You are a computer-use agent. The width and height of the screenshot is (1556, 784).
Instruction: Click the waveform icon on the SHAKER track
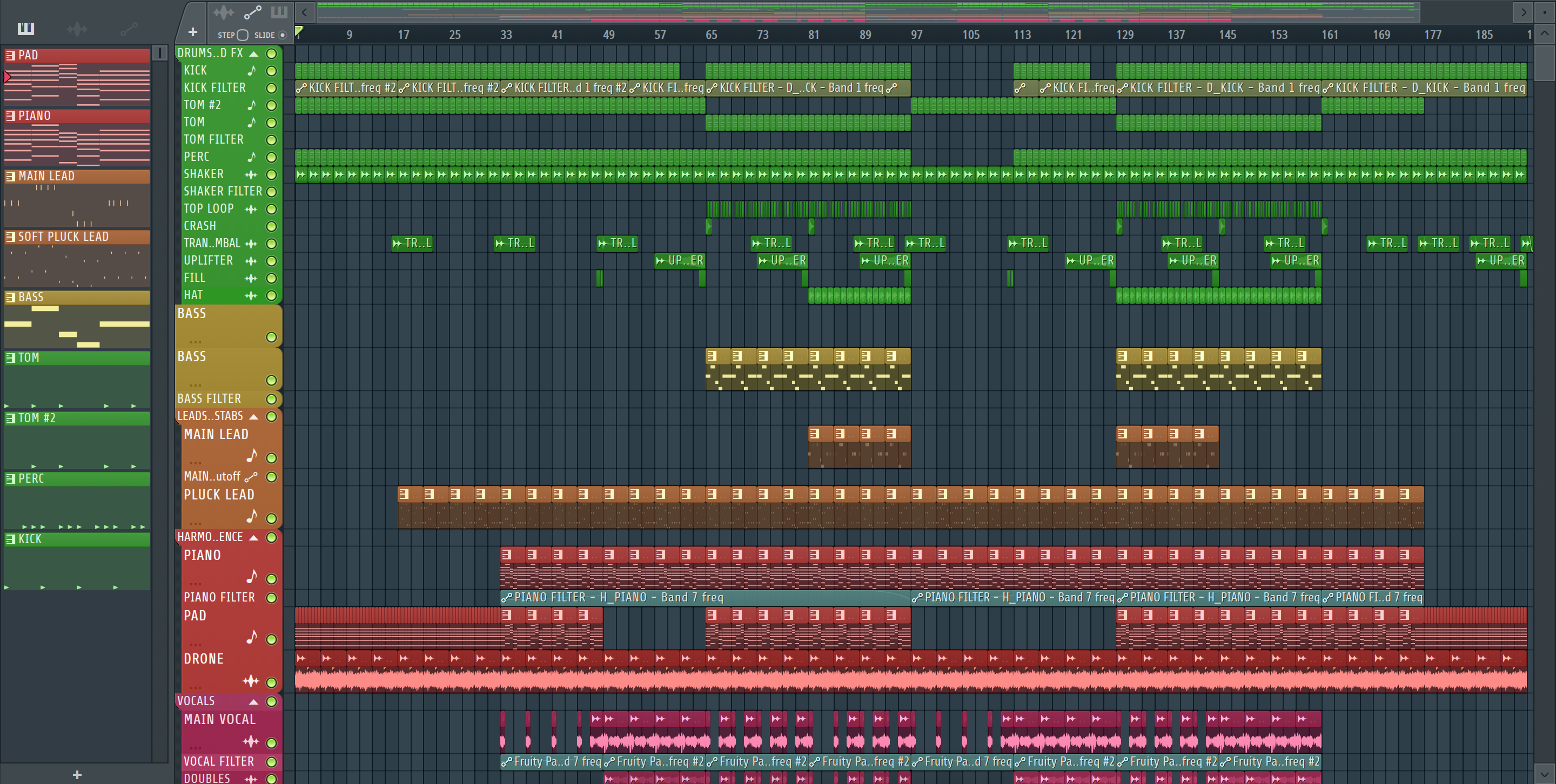251,174
